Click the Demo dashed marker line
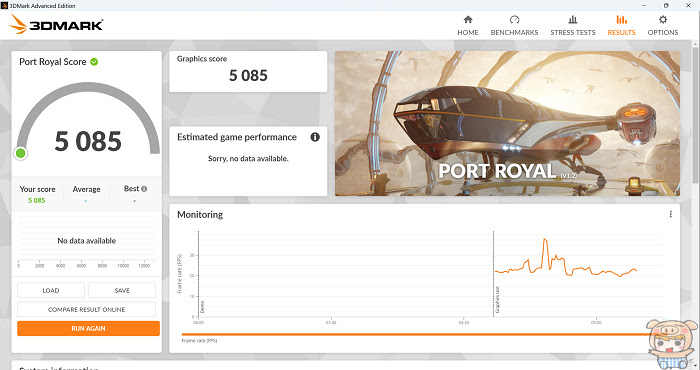The width and height of the screenshot is (700, 370). (198, 273)
